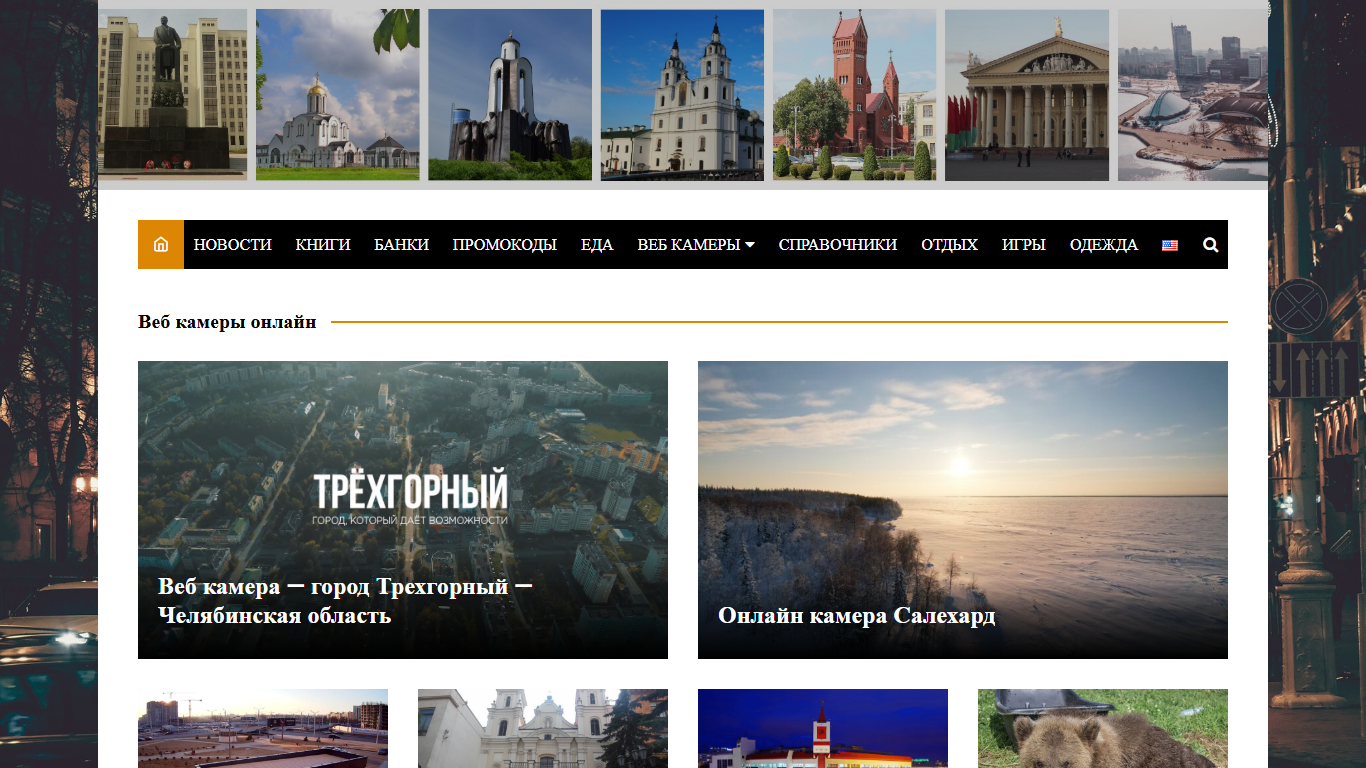Open the ПРОМОКОДЫ section

click(x=505, y=245)
